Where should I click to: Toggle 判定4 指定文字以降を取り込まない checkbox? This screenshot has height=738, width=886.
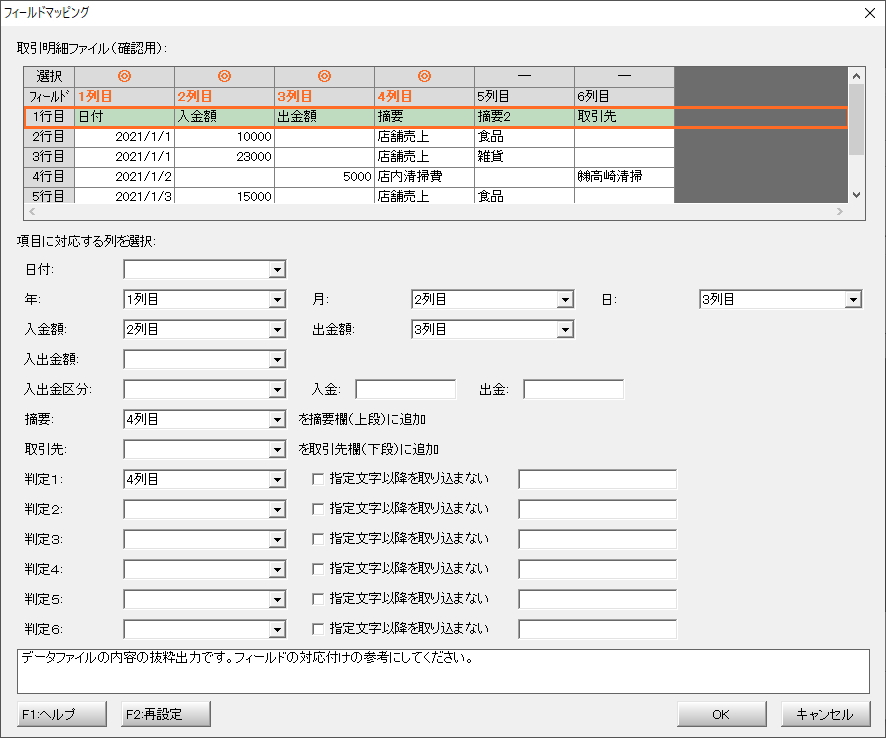point(318,569)
